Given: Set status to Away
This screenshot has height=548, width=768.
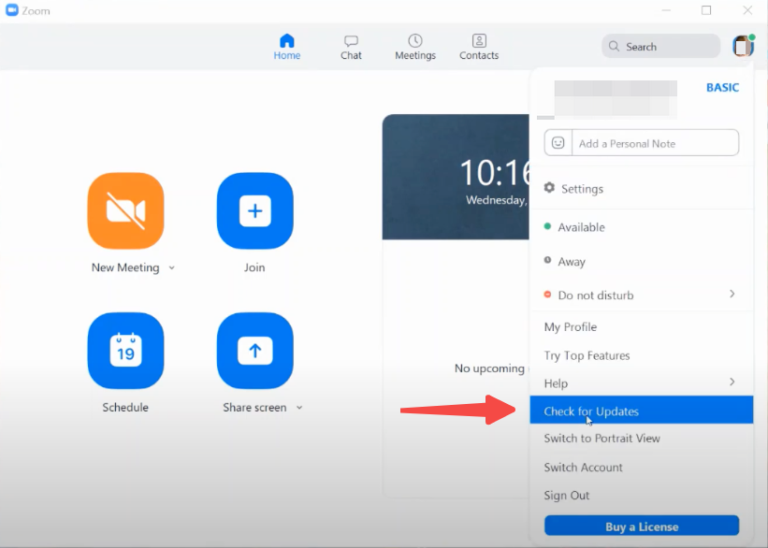Looking at the screenshot, I should coord(642,262).
